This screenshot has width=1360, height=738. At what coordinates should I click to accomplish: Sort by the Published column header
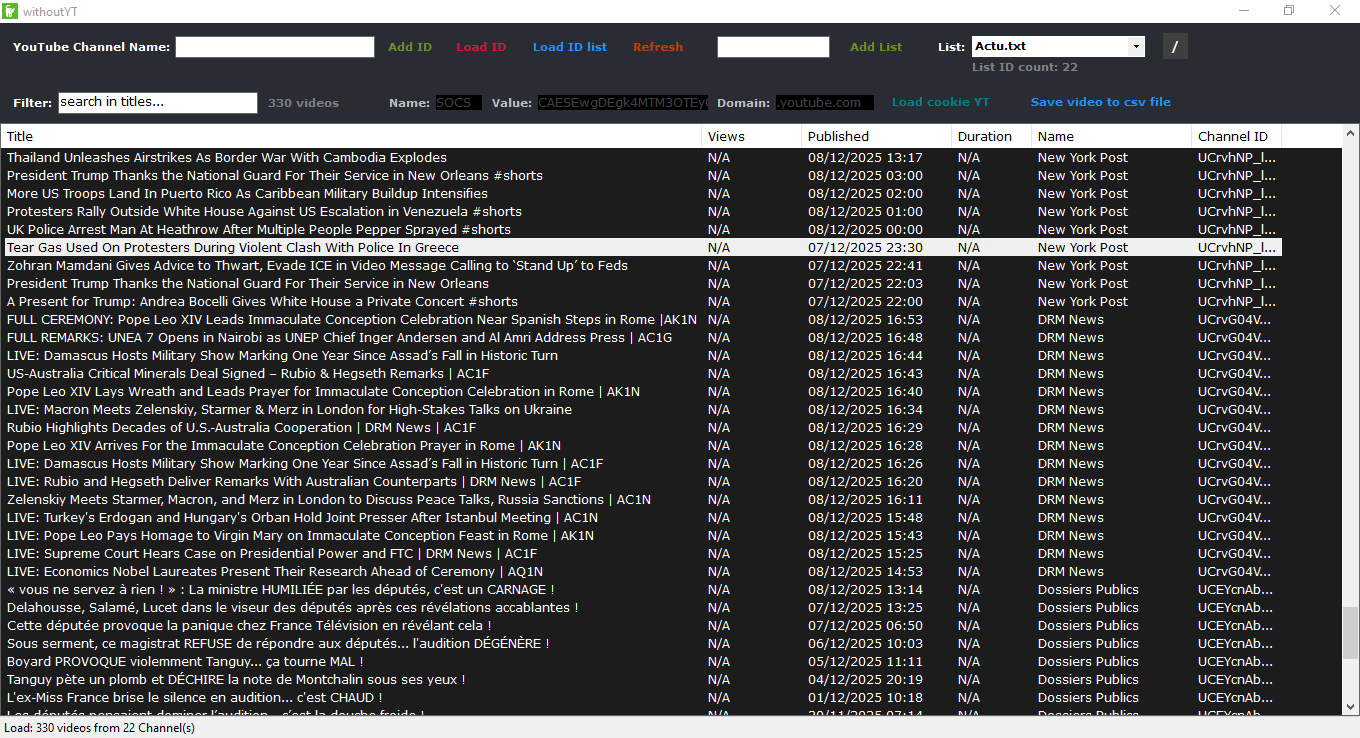pyautogui.click(x=875, y=136)
